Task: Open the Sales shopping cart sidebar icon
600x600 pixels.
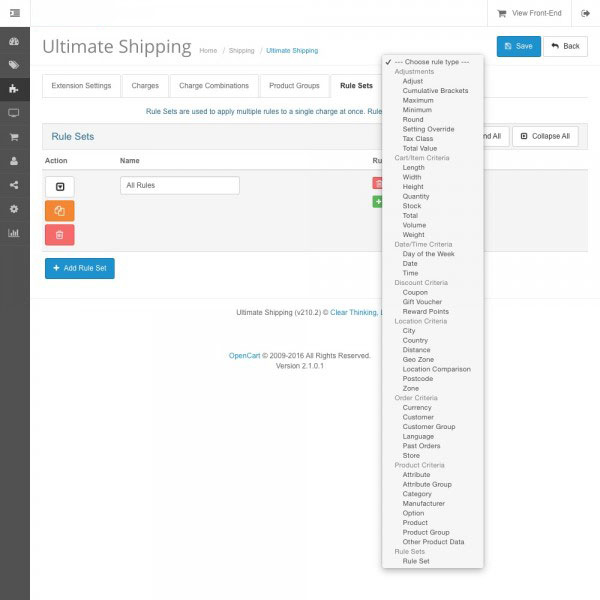Action: pos(14,137)
